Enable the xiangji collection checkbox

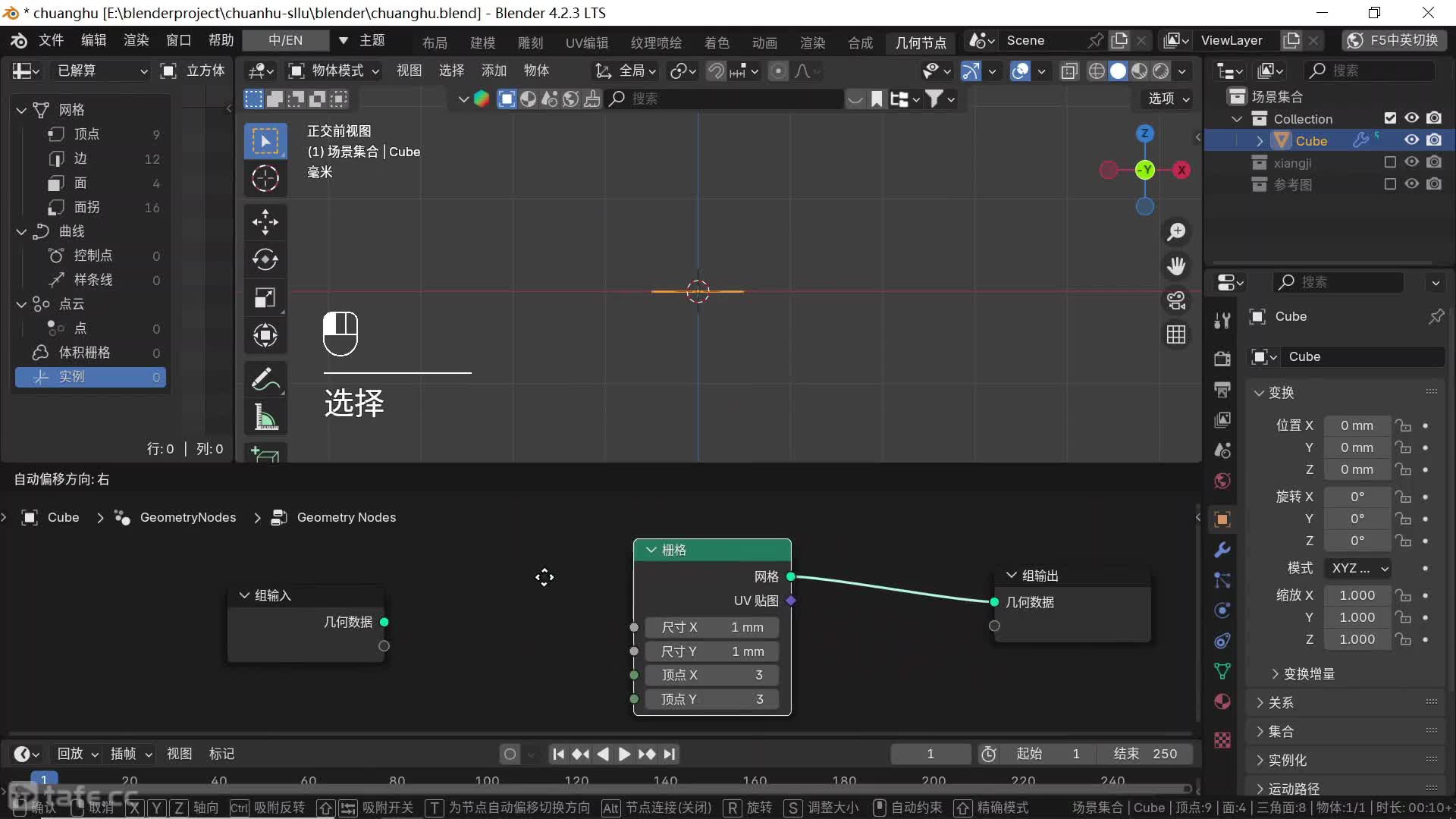click(x=1389, y=162)
